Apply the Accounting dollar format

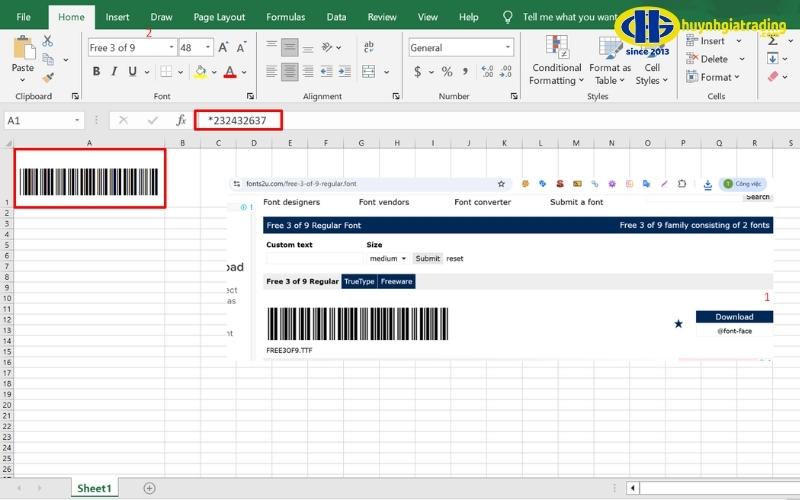(x=417, y=71)
